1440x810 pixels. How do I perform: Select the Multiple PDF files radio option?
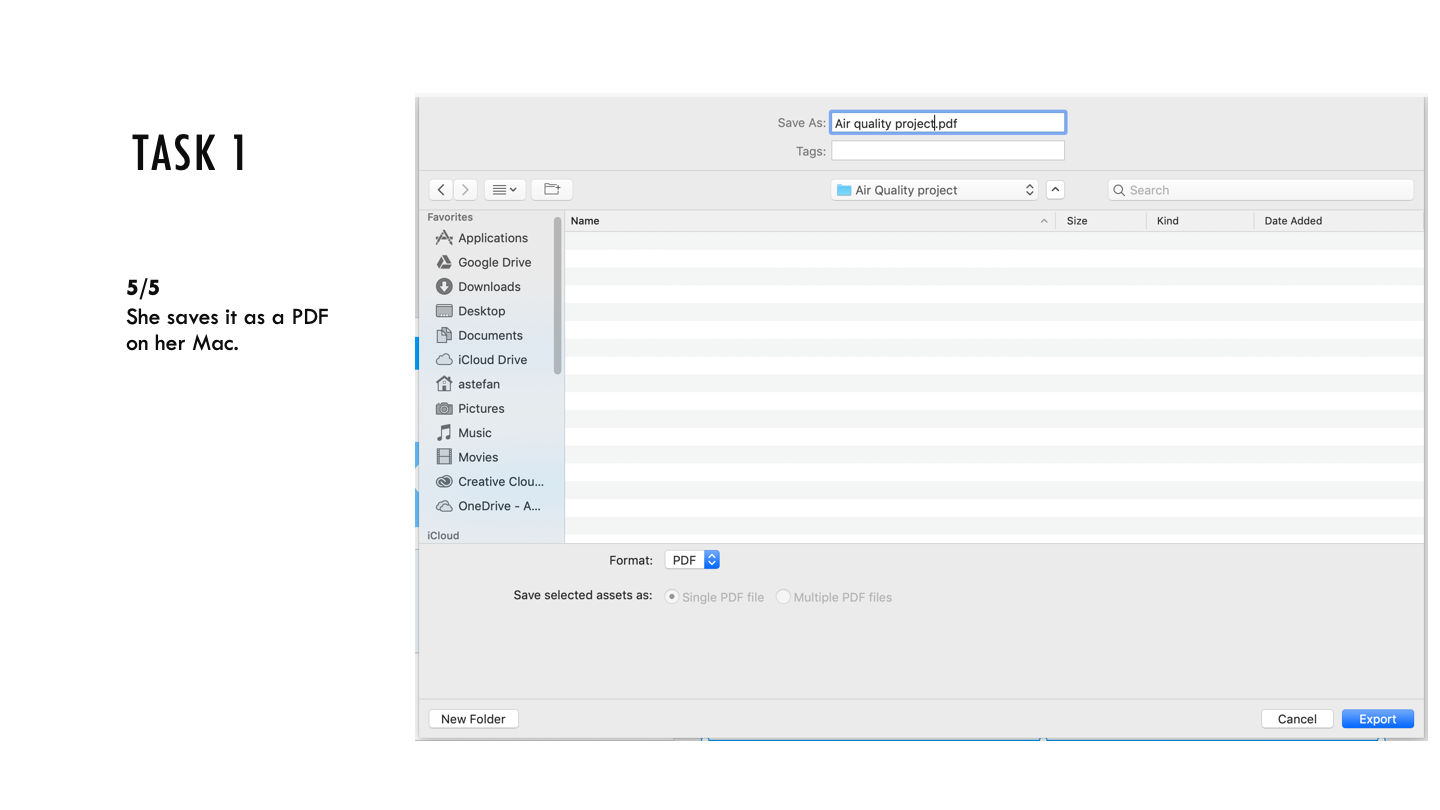834,597
